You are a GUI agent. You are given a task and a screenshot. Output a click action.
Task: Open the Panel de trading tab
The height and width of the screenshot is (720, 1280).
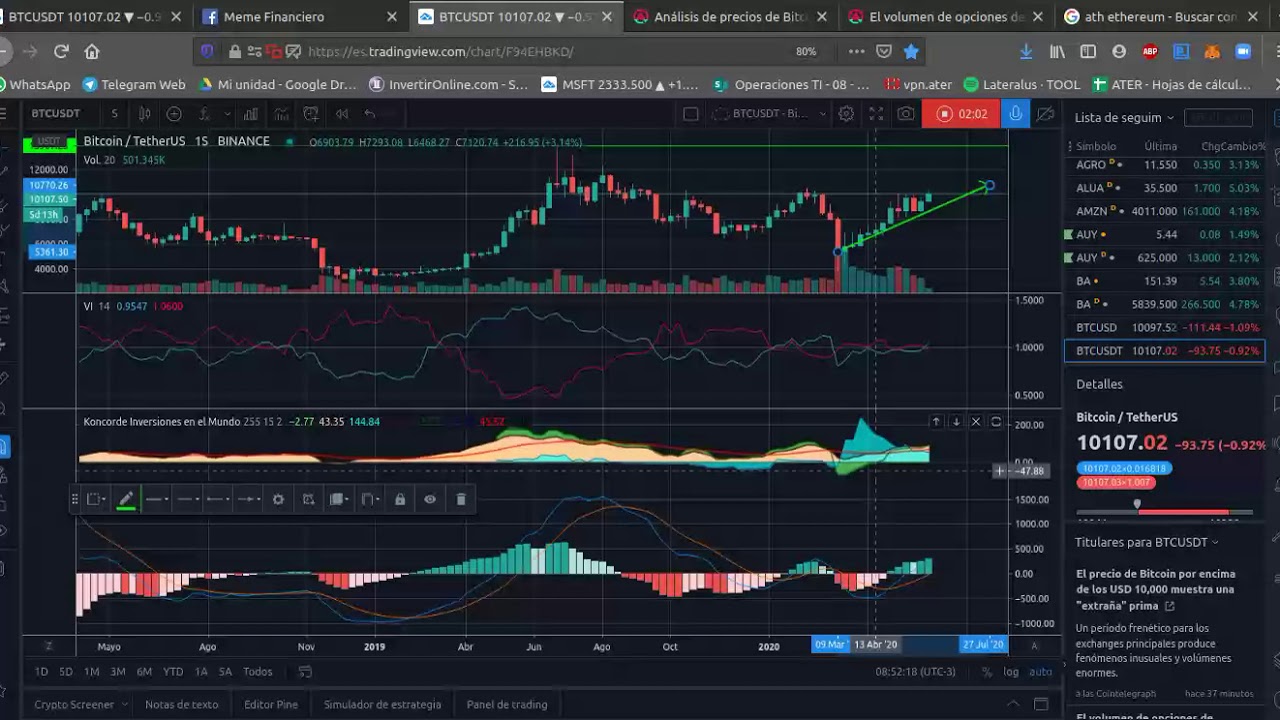click(507, 704)
